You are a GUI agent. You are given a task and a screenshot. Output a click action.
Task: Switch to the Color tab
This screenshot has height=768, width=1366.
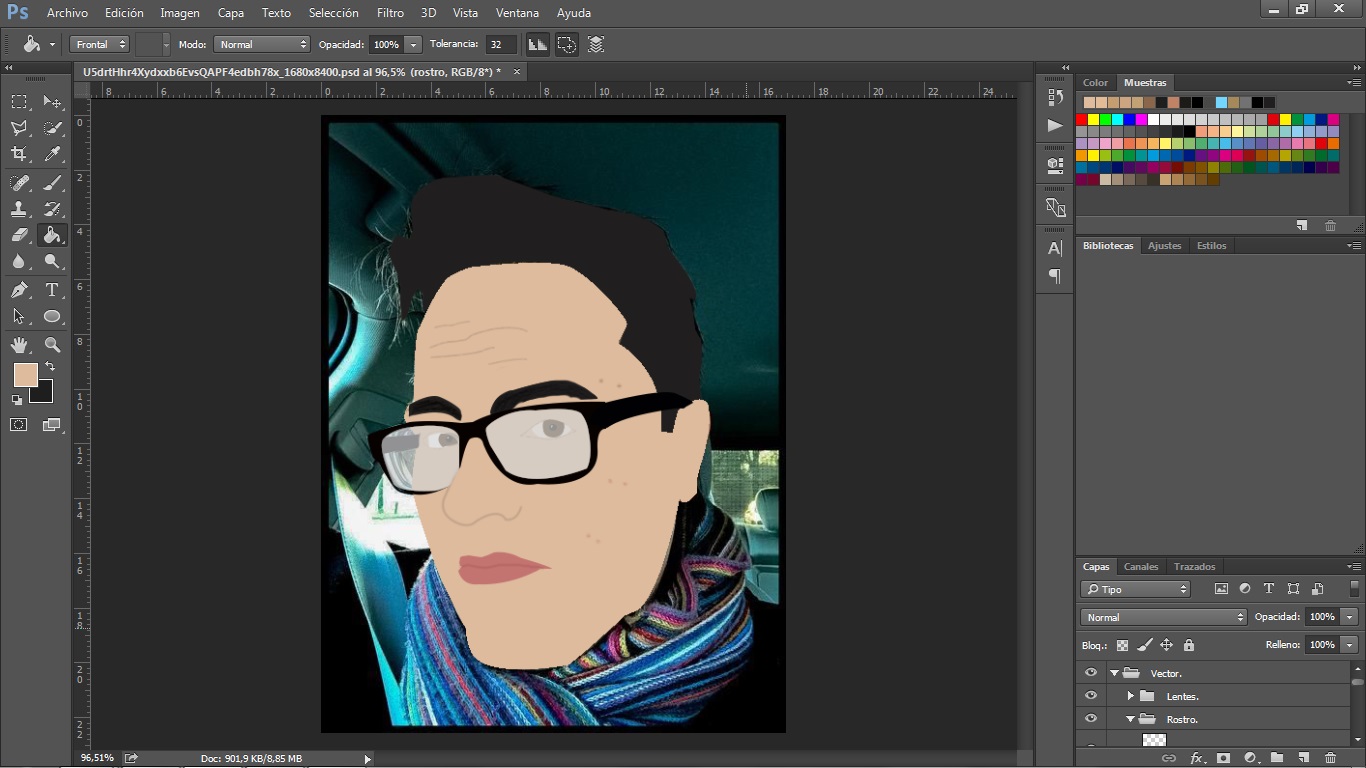[1095, 83]
